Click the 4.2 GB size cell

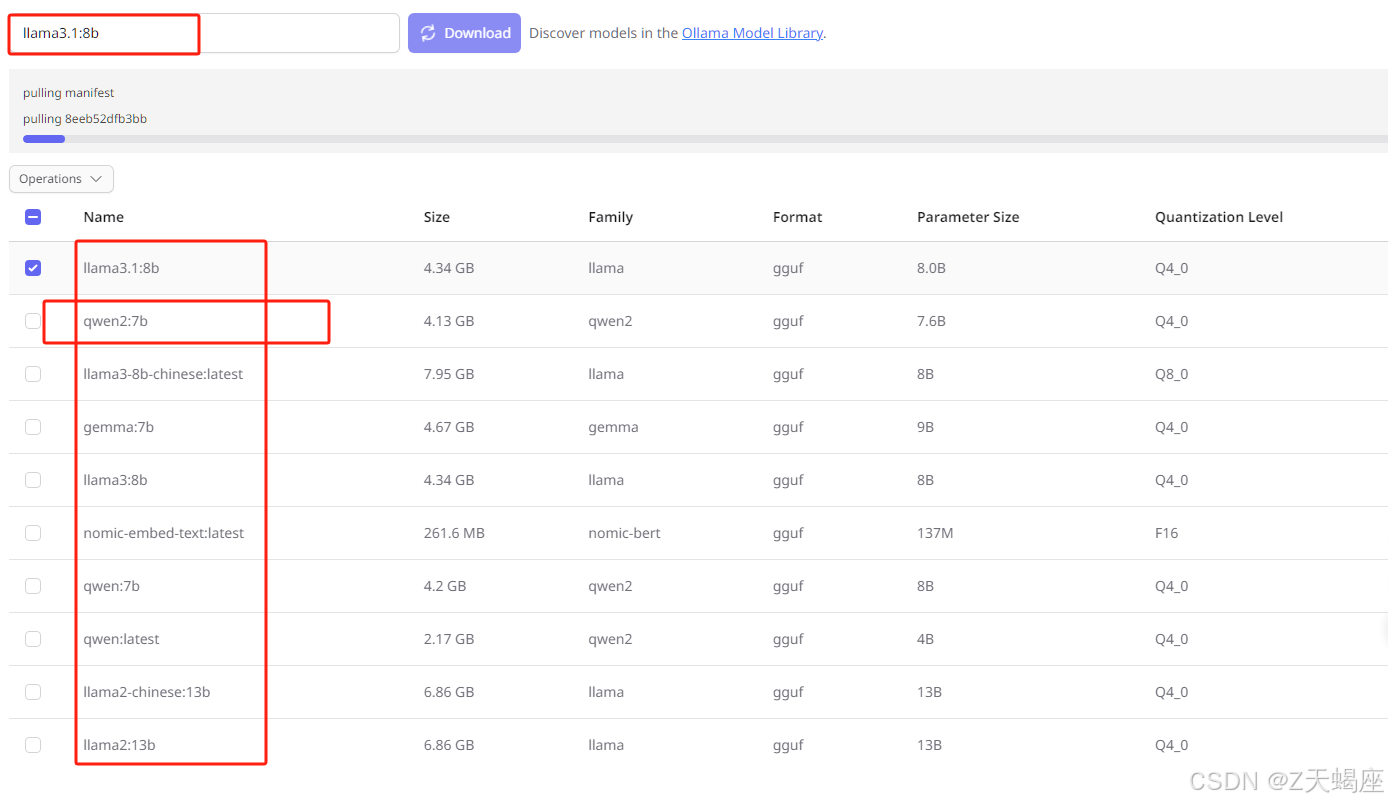click(445, 586)
